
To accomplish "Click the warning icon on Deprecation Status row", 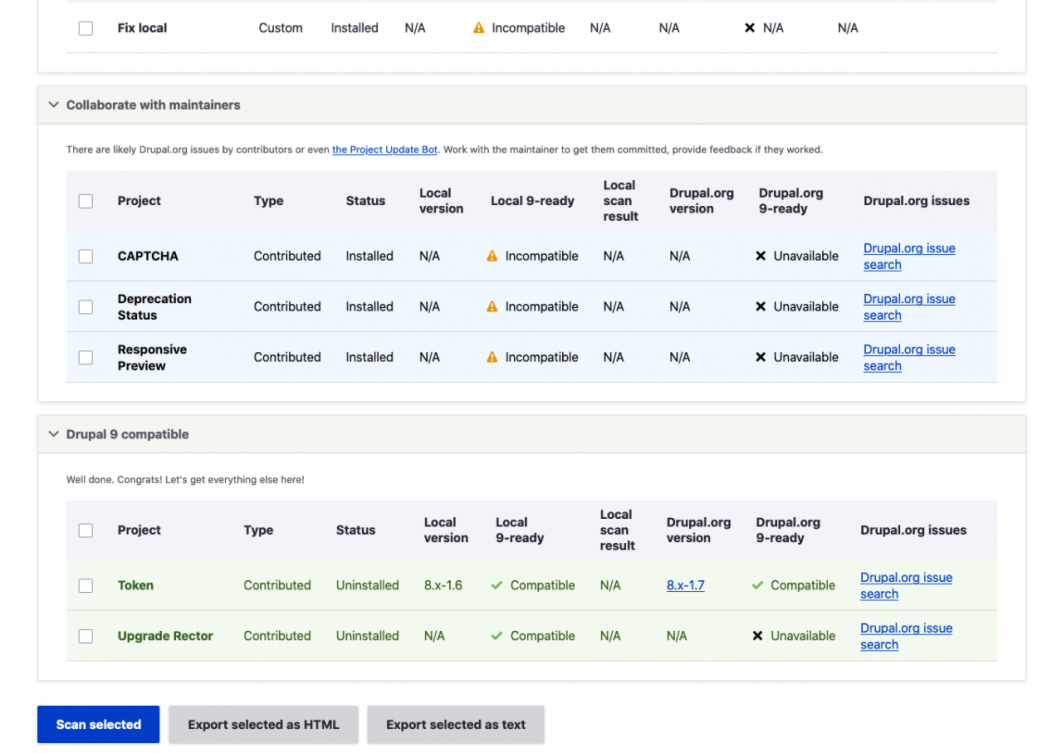I will pos(492,306).
